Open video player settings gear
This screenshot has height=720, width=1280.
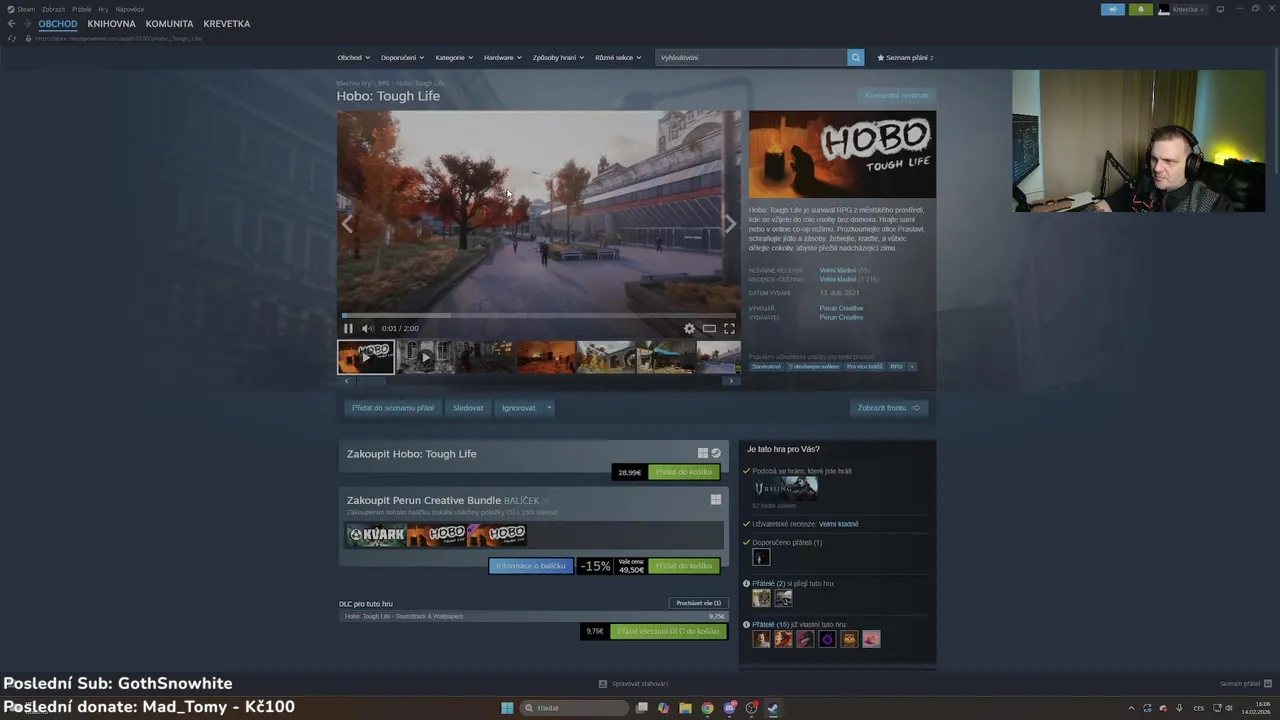click(x=689, y=328)
